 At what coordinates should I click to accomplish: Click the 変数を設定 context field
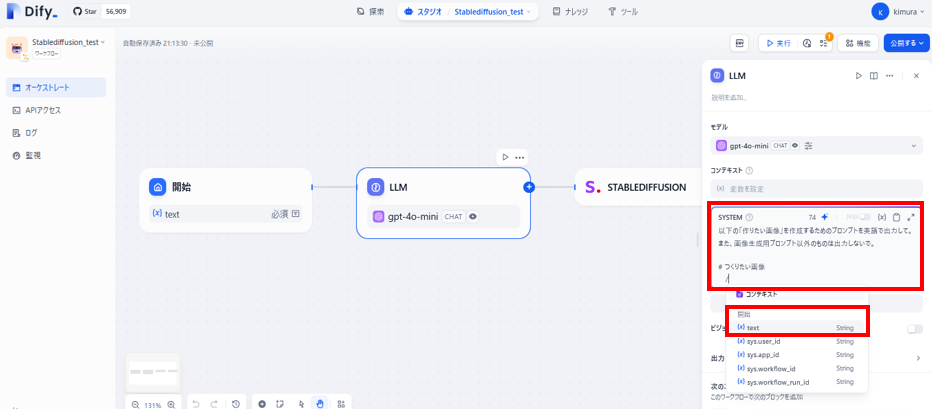[817, 188]
